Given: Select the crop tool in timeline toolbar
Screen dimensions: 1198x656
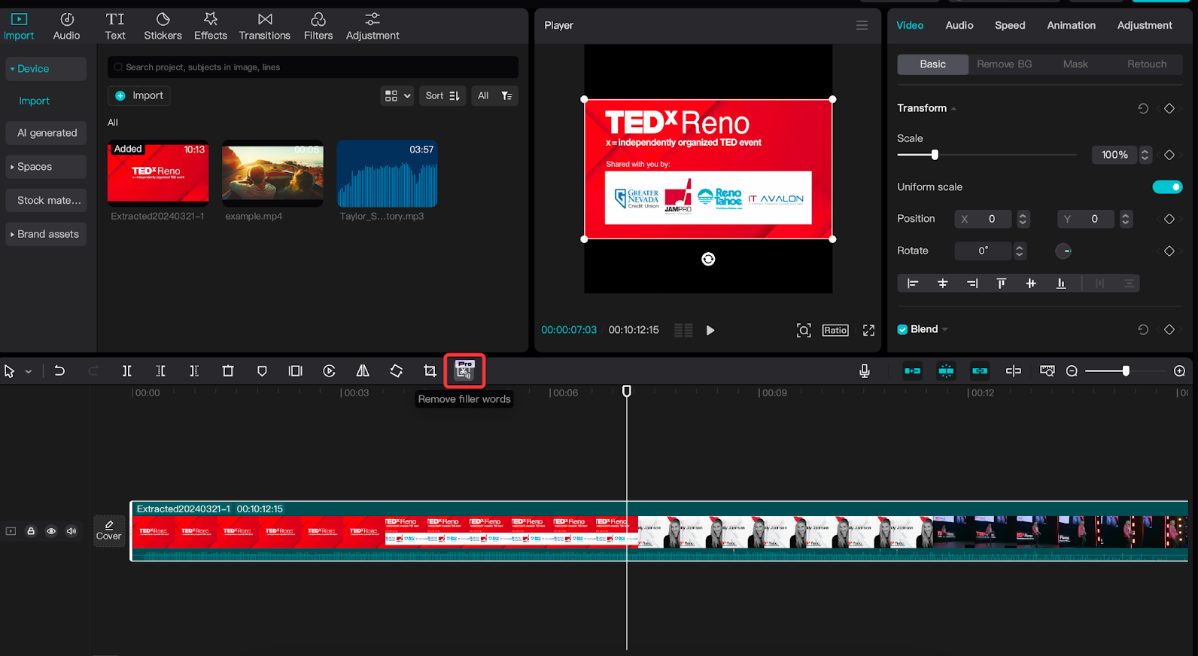Looking at the screenshot, I should (x=430, y=371).
